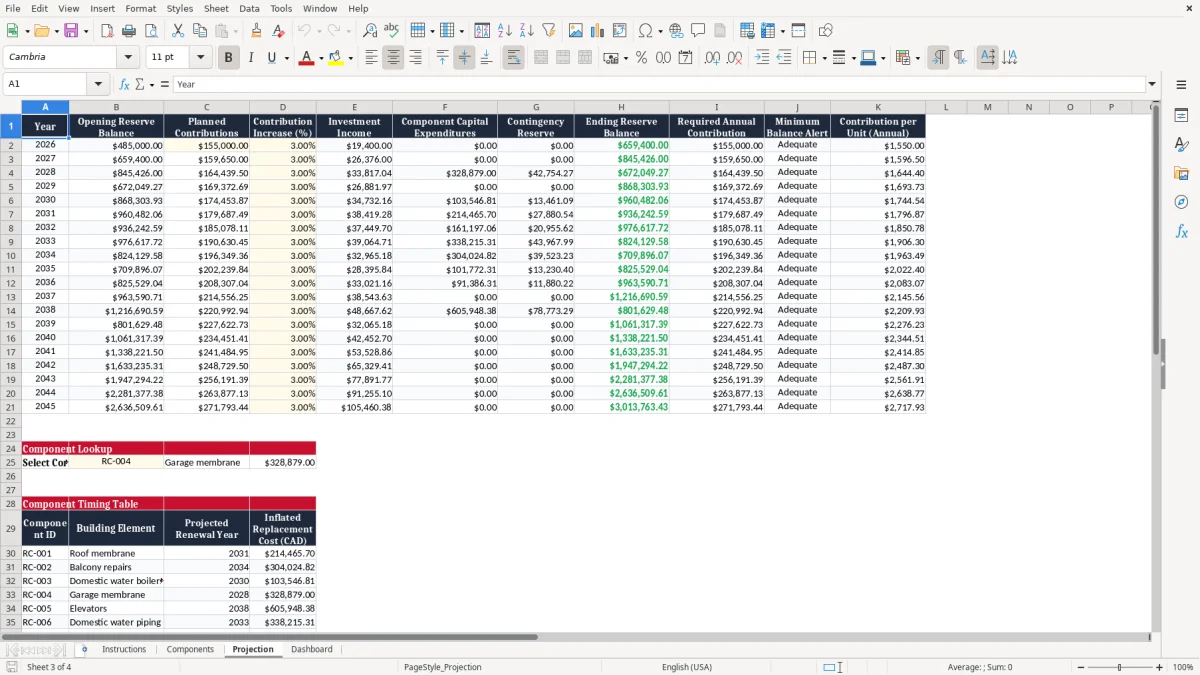The width and height of the screenshot is (1200, 675).
Task: Open the Styles menu
Action: coord(180,8)
